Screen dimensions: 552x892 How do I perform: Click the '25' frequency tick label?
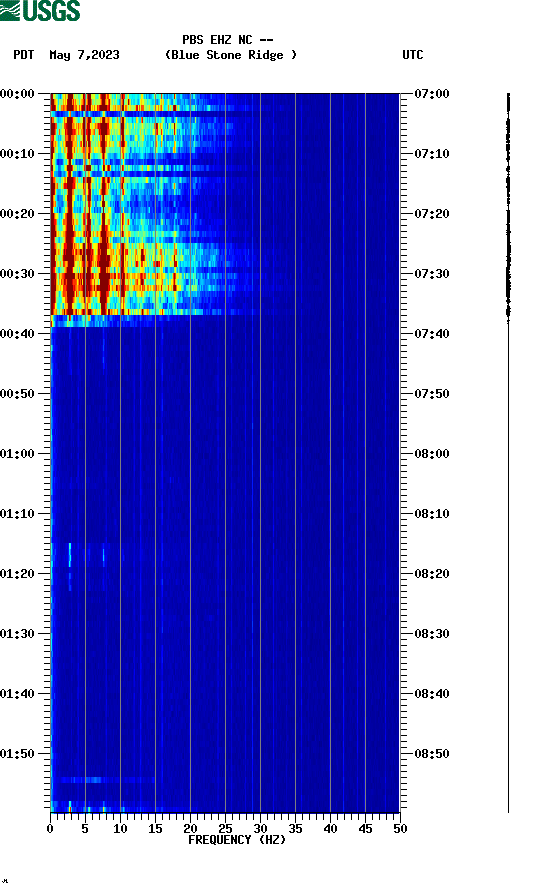pos(225,828)
